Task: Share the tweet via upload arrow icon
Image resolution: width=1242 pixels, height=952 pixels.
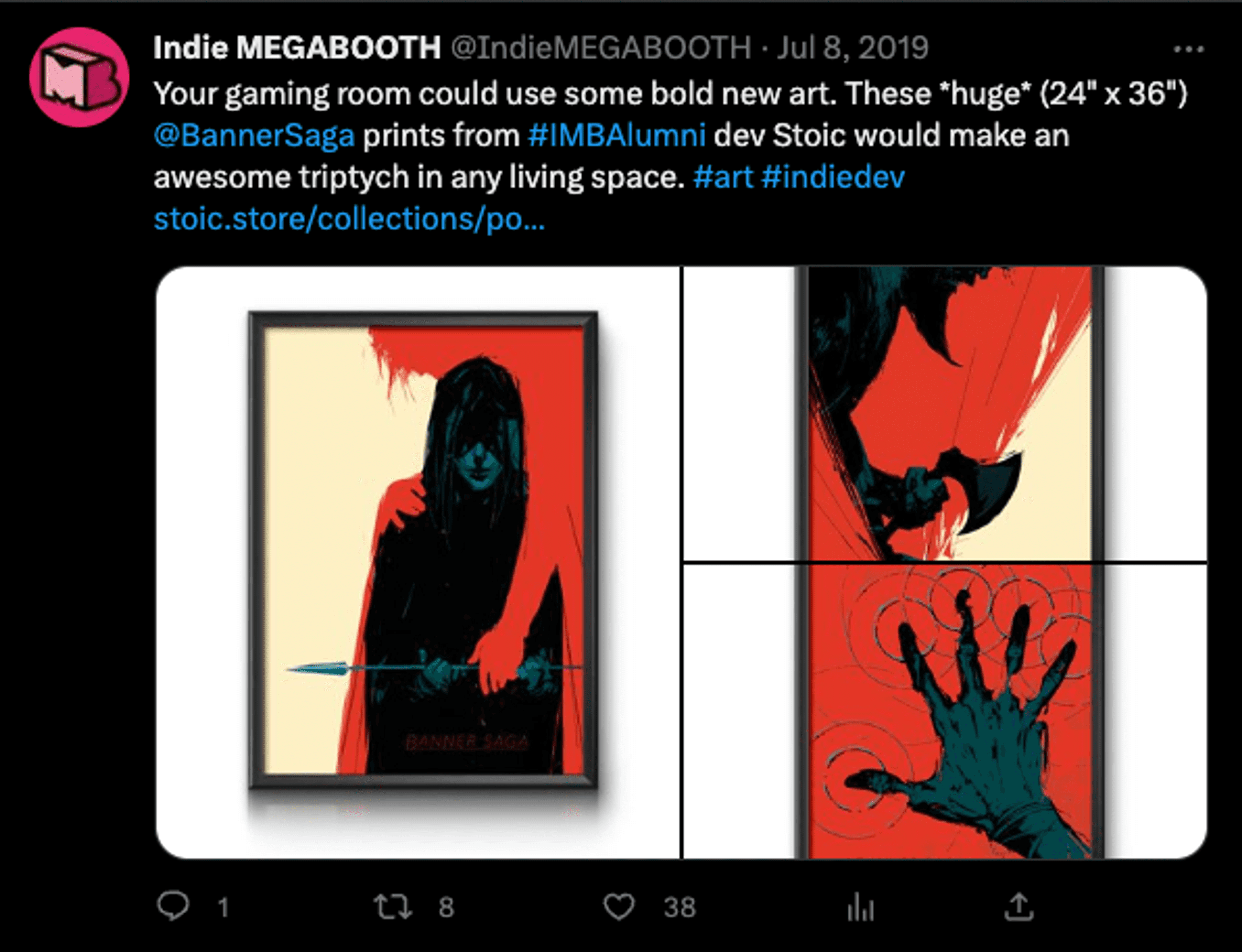Action: click(1019, 906)
